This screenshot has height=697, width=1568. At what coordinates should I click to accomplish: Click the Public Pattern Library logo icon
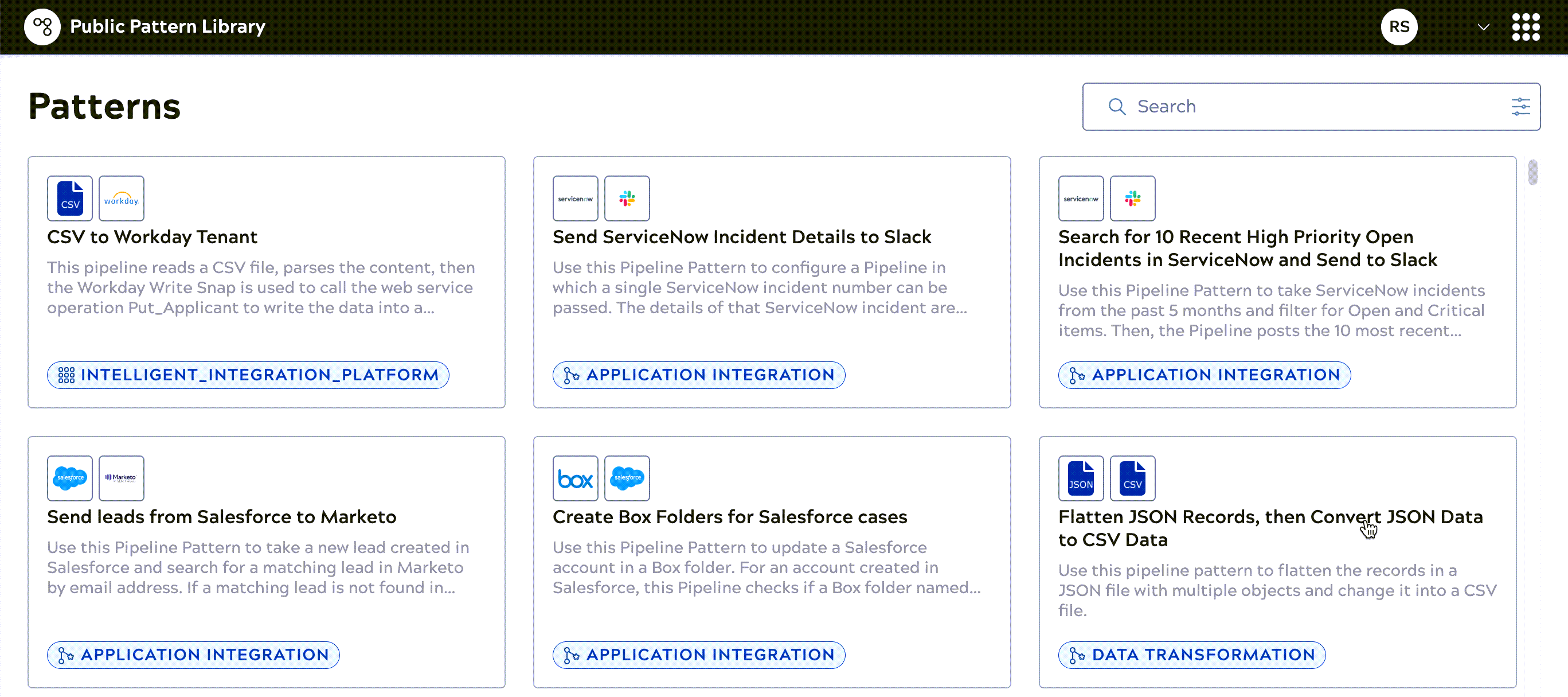pos(42,27)
